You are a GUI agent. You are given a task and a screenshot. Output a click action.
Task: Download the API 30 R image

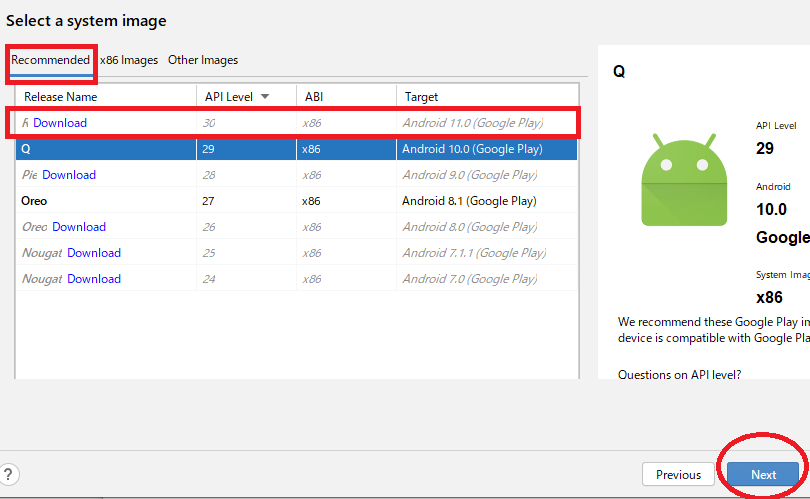(60, 123)
